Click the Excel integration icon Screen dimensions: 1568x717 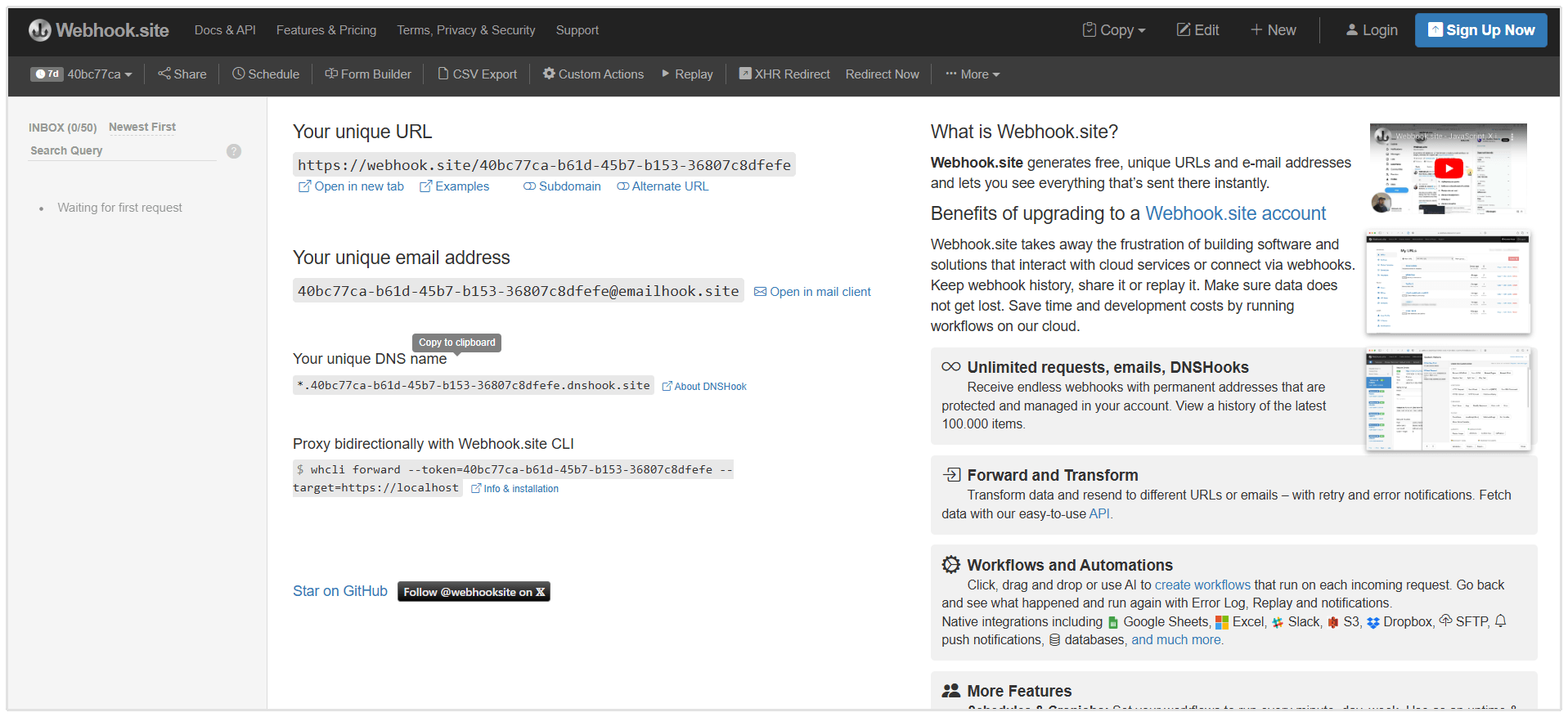[1222, 623]
